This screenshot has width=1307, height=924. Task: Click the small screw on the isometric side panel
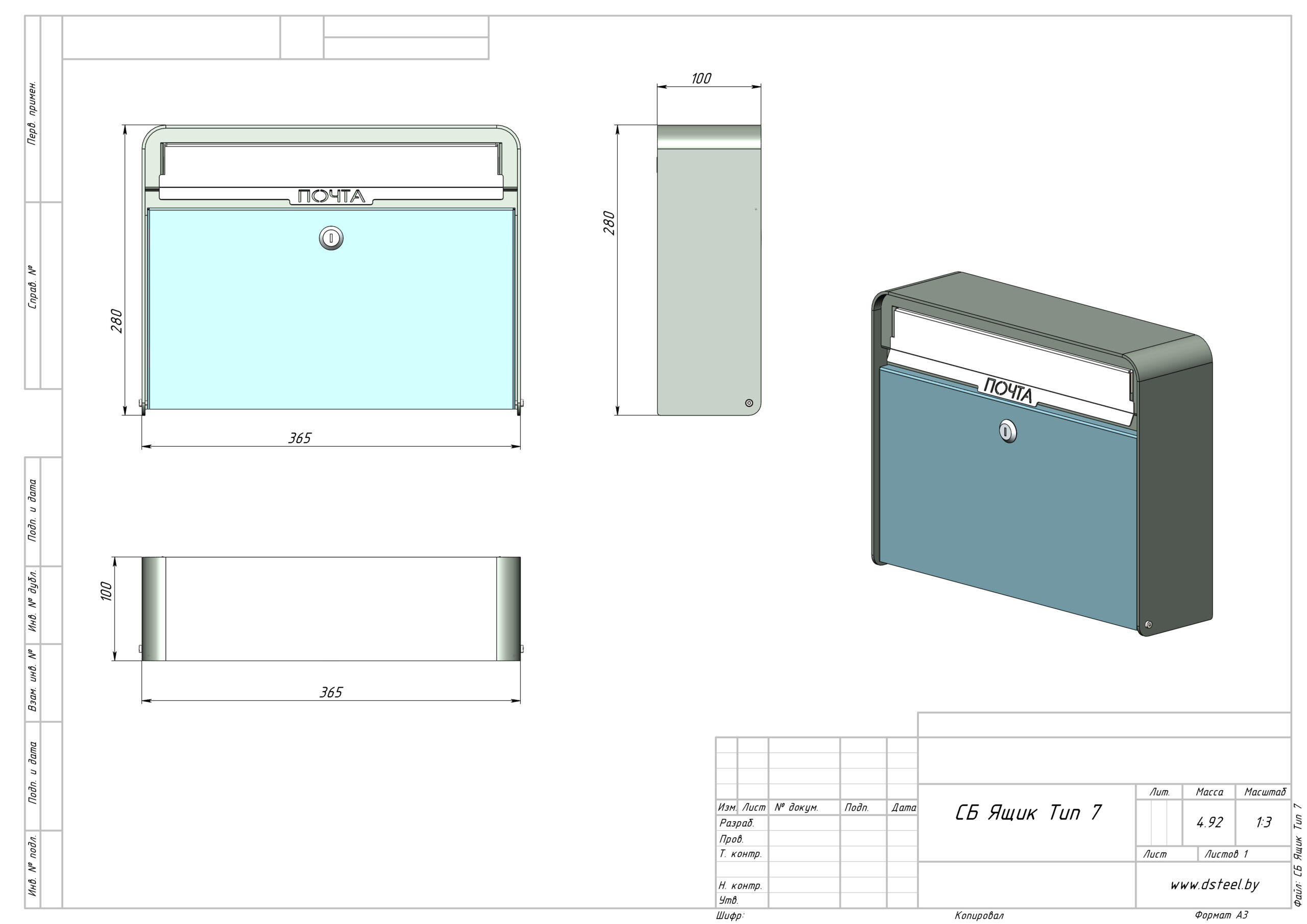pos(1148,624)
